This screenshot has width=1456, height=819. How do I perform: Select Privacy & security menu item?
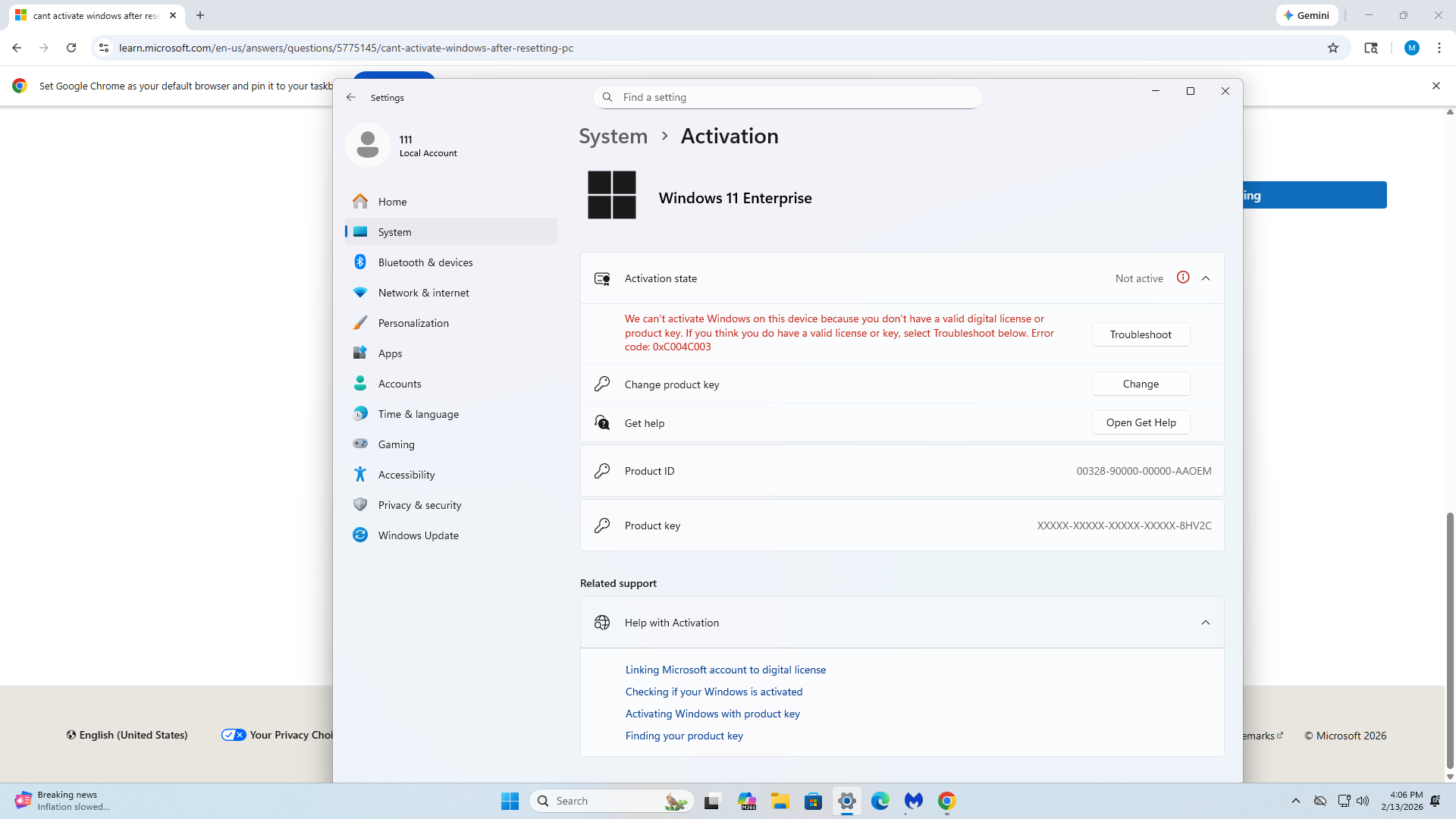click(419, 505)
